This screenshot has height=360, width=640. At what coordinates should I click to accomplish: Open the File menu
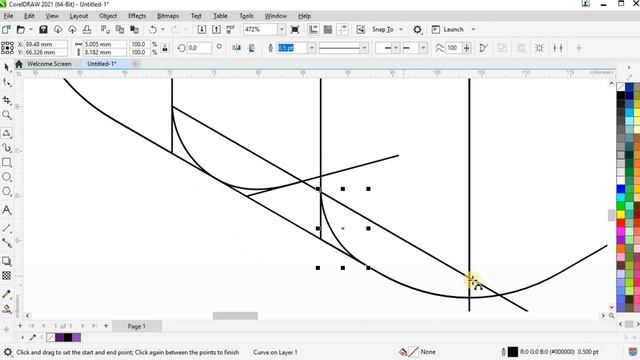tap(8, 16)
